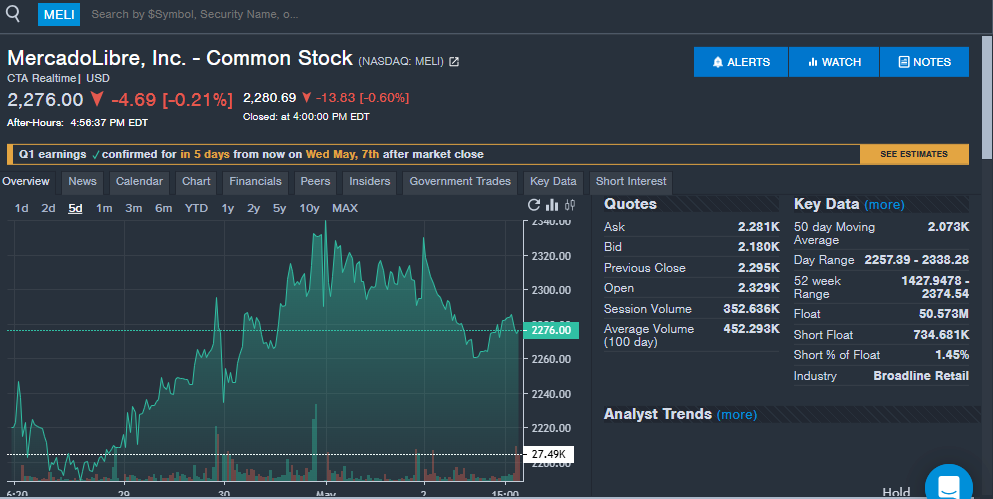Click the MercadoLibre, Inc. - Common Stock heading
Screen dimensions: 993x499
180,58
